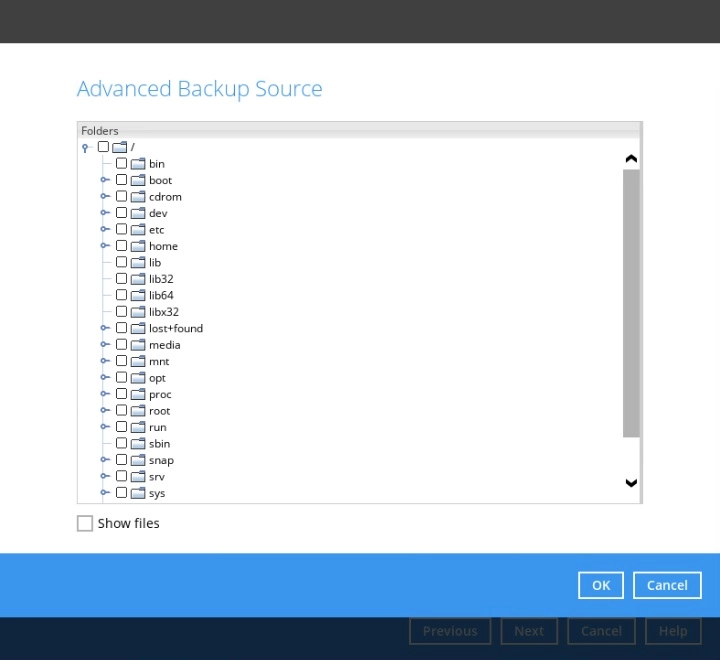Expand the run folder node

click(105, 427)
